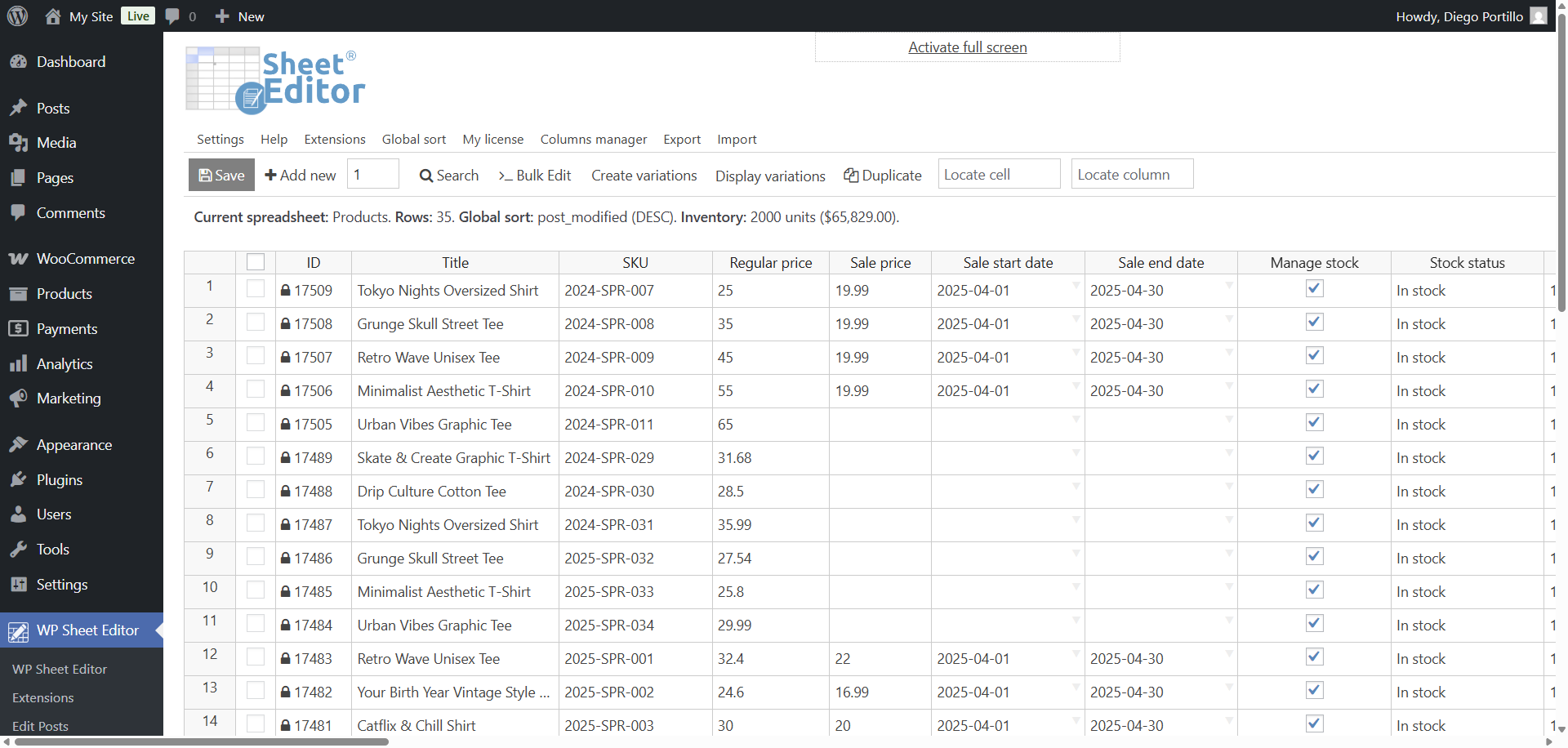Expand Sale end date dropdown for row 5
Viewport: 1568px width, 748px height.
(x=1228, y=419)
